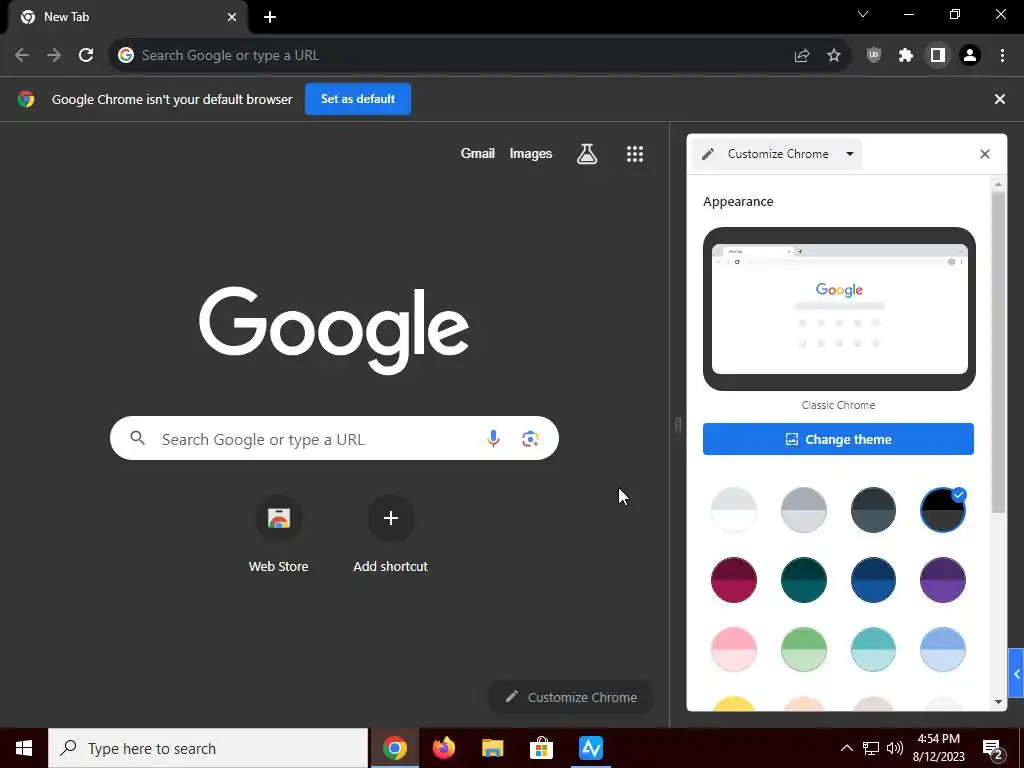Select the dark blue color swatch

click(x=873, y=580)
